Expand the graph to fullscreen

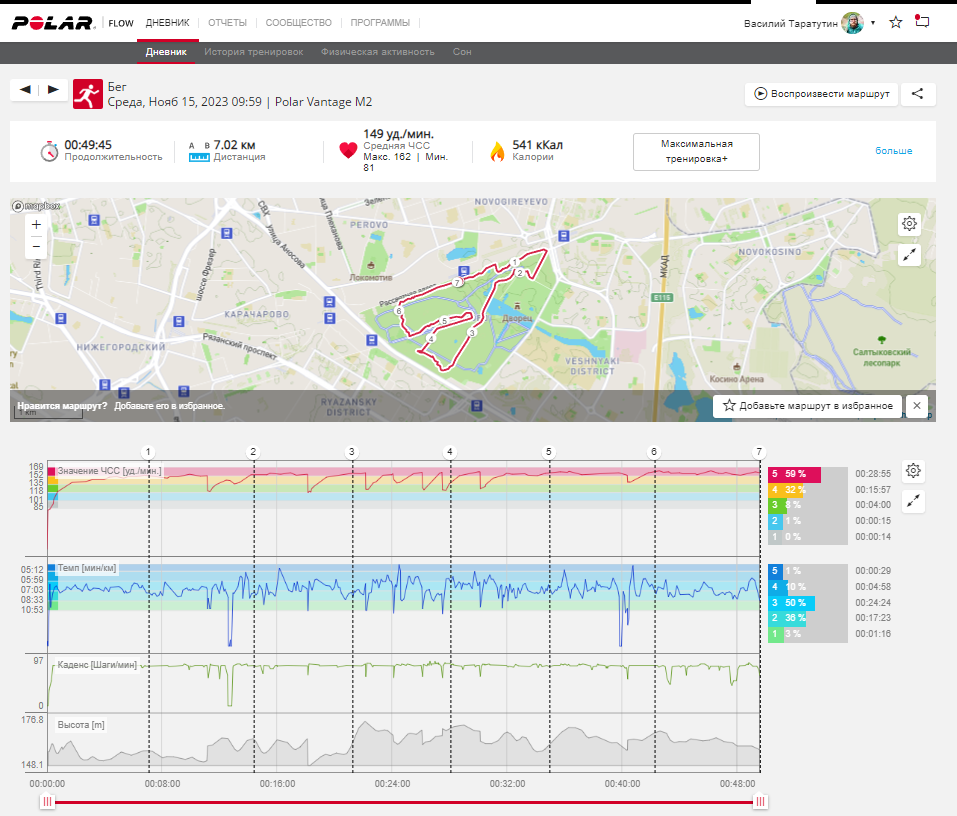pyautogui.click(x=913, y=502)
